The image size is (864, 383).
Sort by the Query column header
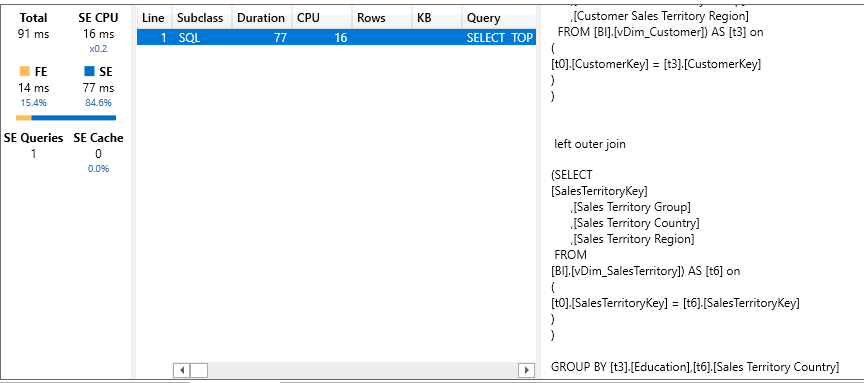click(499, 18)
